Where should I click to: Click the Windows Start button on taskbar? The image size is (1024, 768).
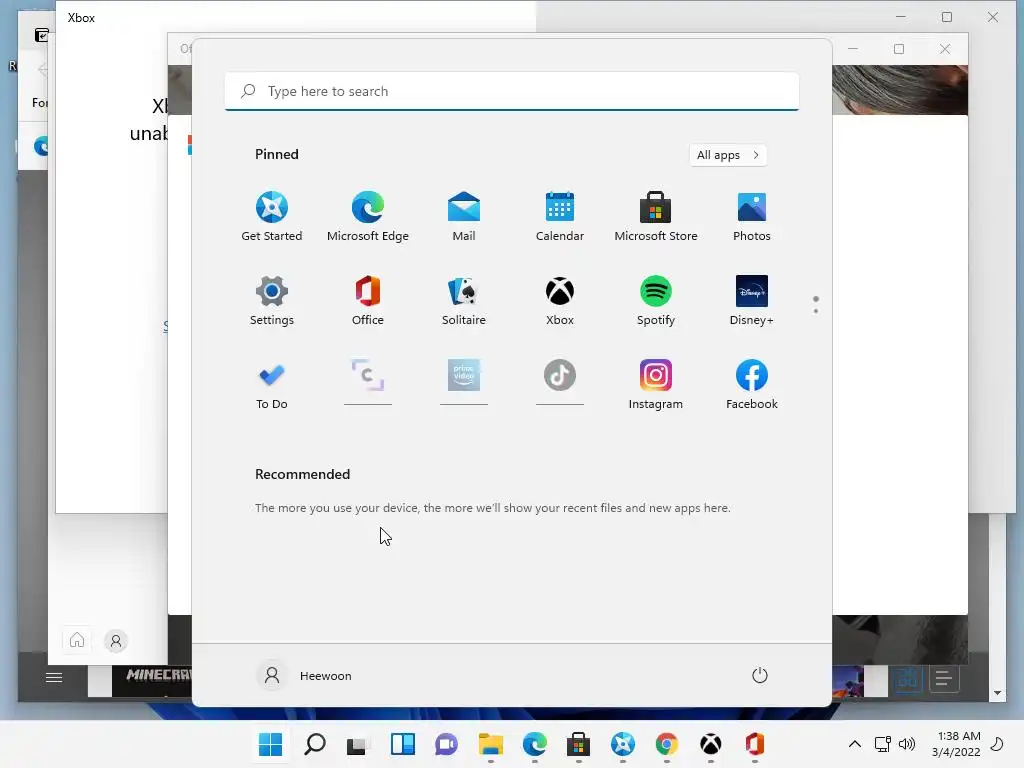click(x=270, y=744)
